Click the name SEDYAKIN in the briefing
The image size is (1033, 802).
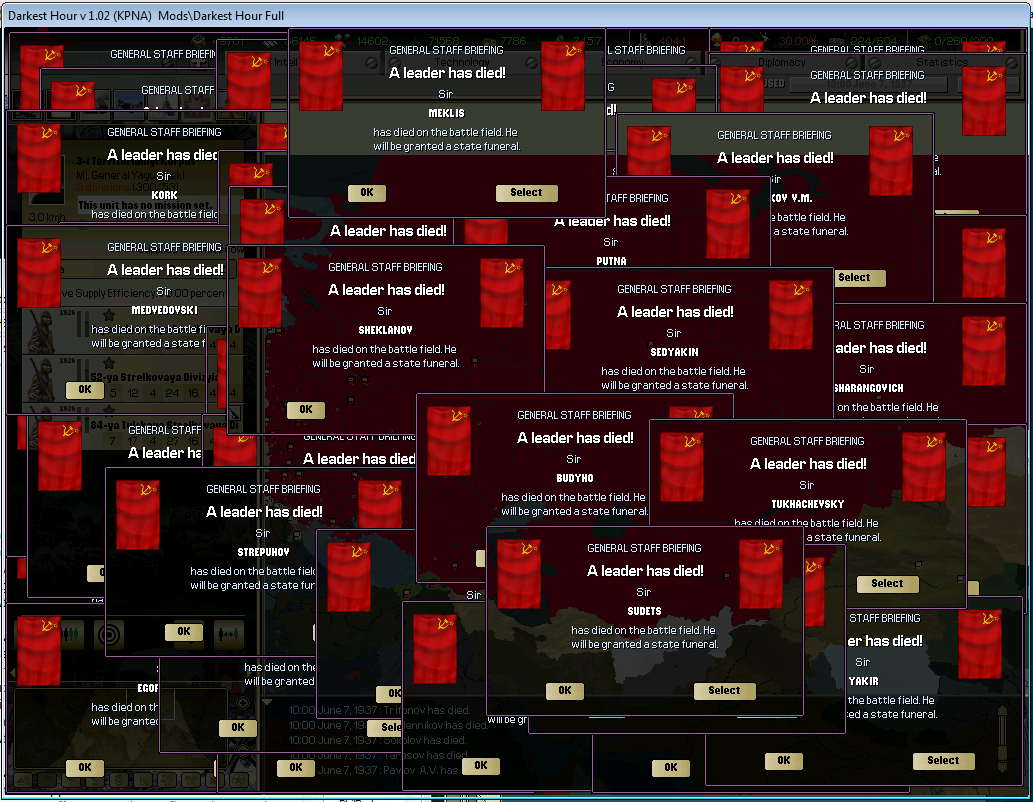tap(674, 352)
